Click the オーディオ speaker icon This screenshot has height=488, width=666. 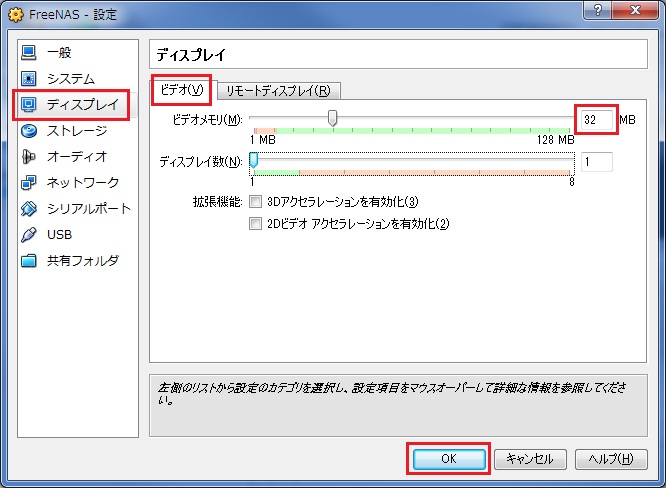coord(29,157)
